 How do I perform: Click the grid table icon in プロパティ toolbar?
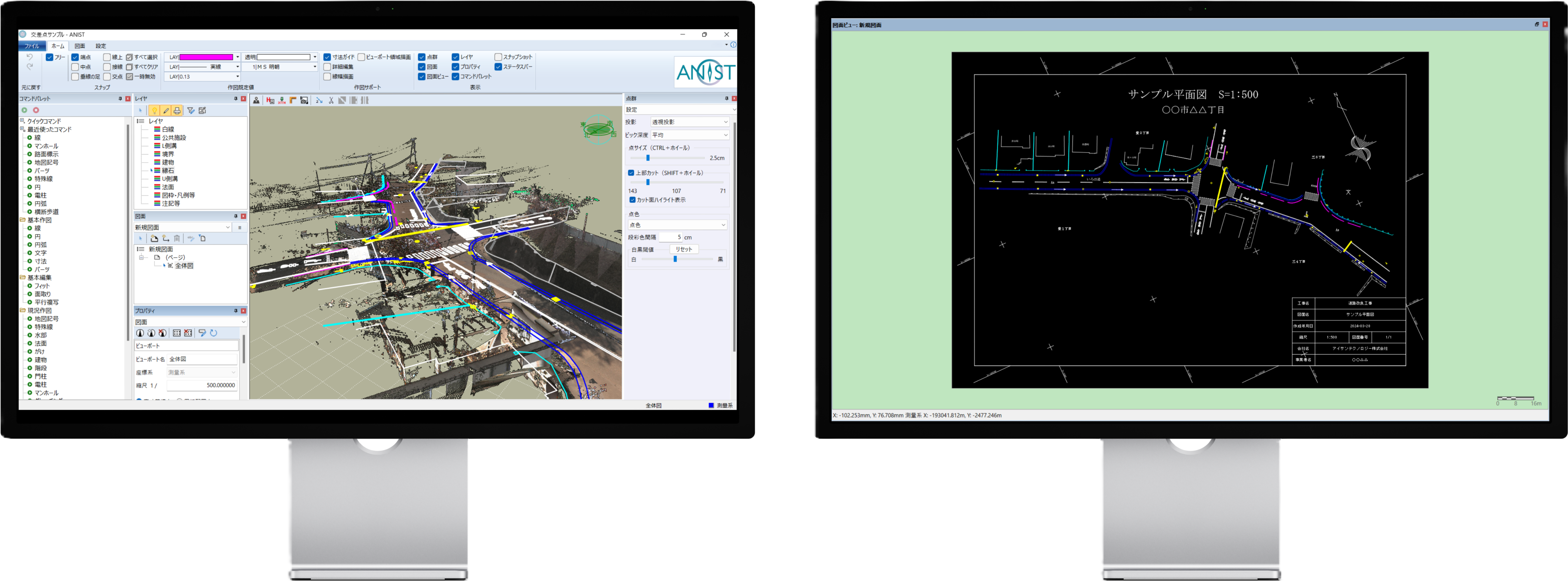tap(177, 333)
